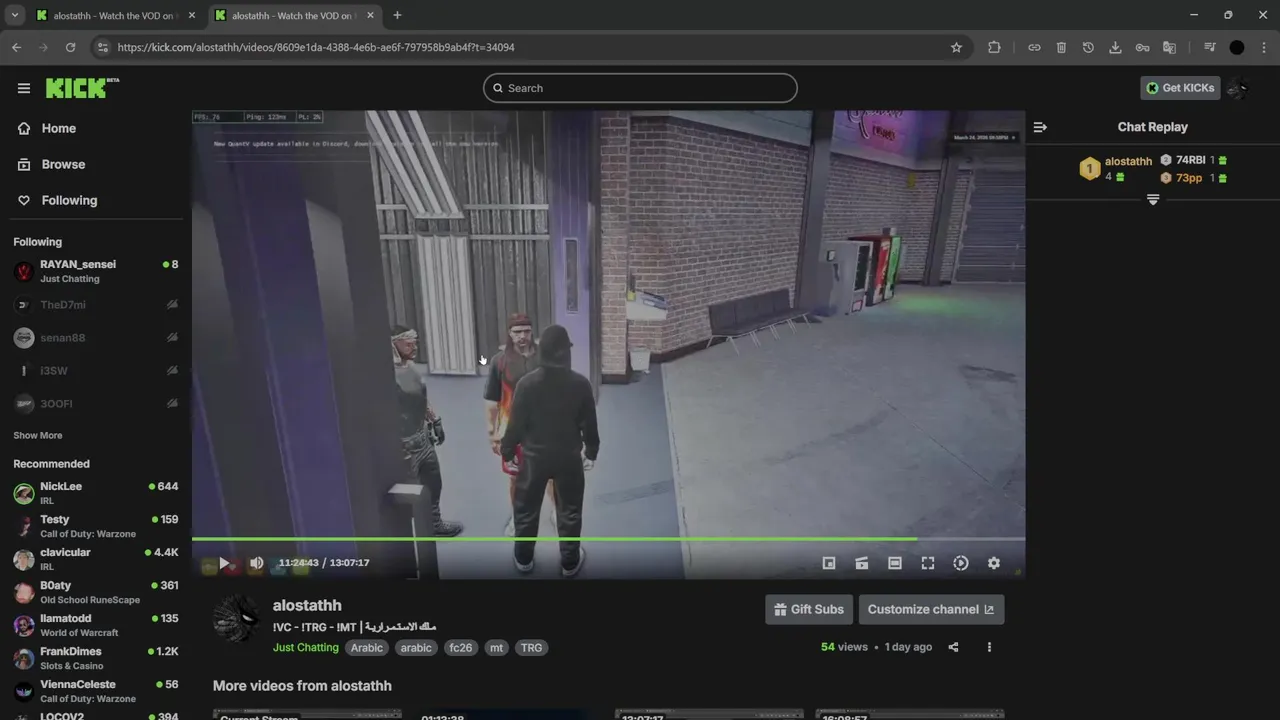This screenshot has width=1280, height=720.
Task: Open TheD7mi offline channel
Action: coord(96,305)
